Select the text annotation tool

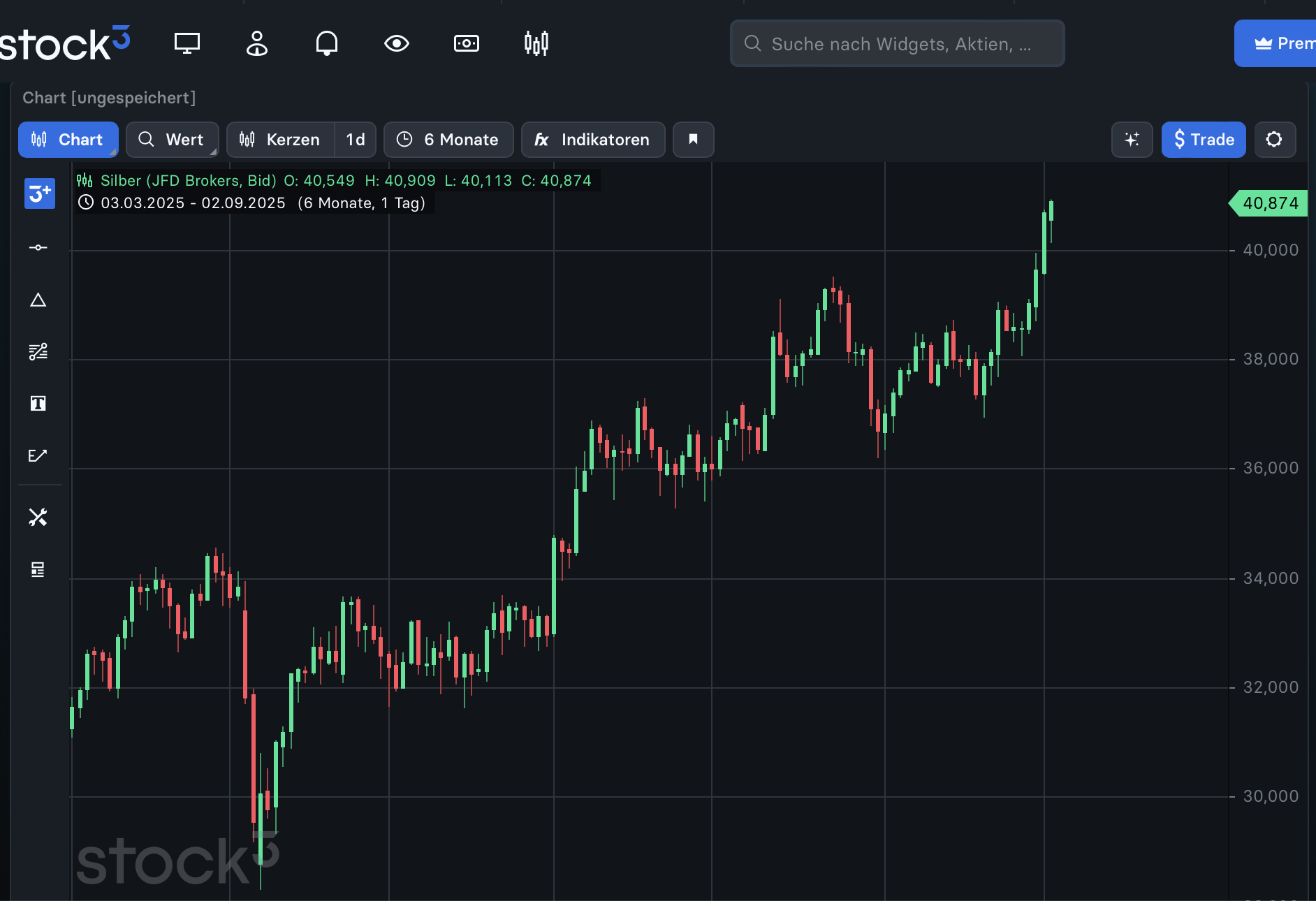(38, 403)
